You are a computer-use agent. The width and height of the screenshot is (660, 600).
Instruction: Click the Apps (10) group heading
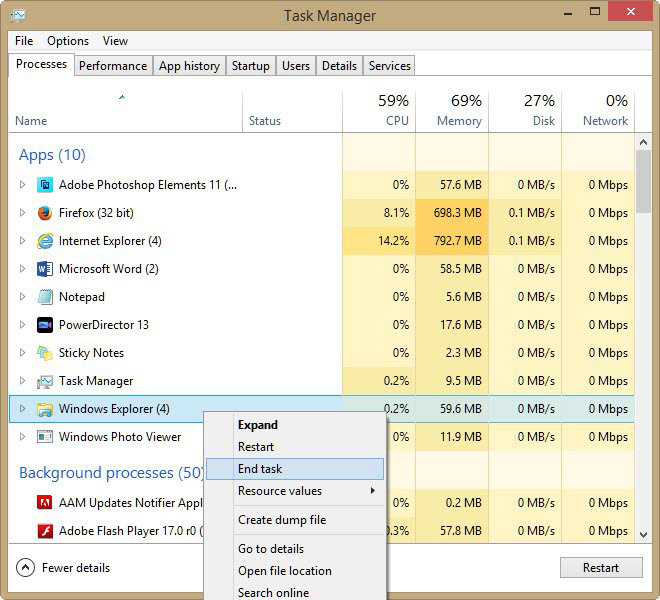point(52,155)
